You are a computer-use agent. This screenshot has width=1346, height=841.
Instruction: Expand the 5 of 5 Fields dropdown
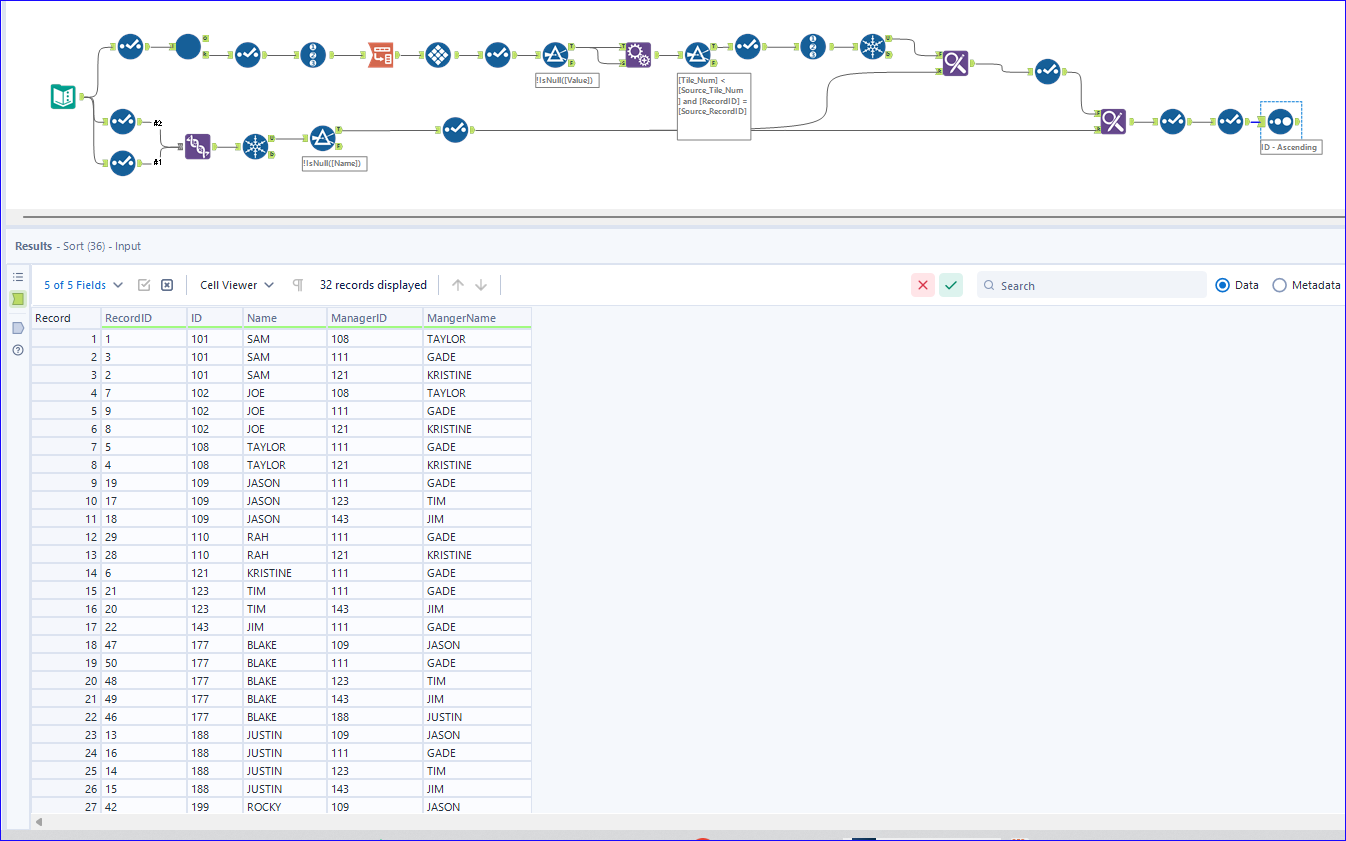pos(82,285)
